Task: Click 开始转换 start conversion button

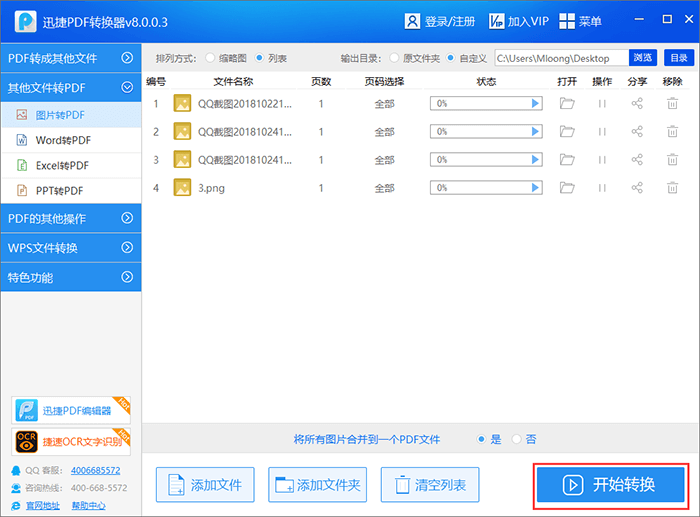Action: pyautogui.click(x=611, y=485)
